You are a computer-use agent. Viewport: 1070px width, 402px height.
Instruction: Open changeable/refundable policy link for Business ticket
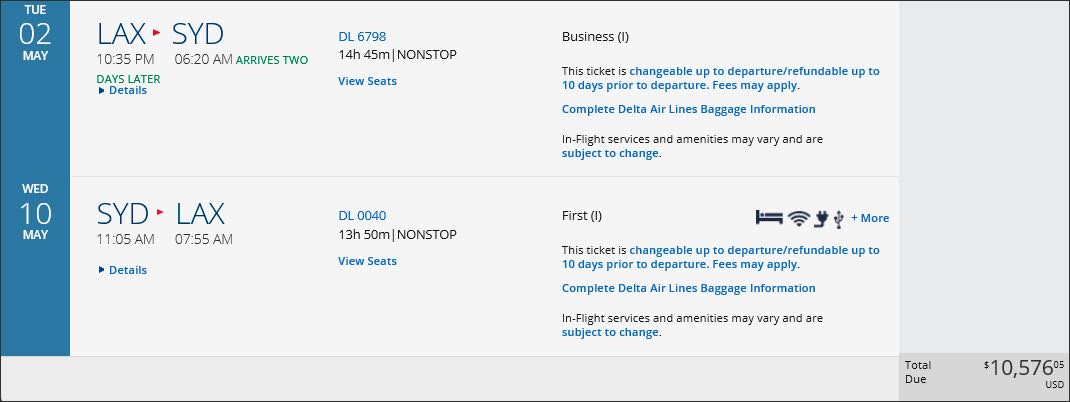721,78
